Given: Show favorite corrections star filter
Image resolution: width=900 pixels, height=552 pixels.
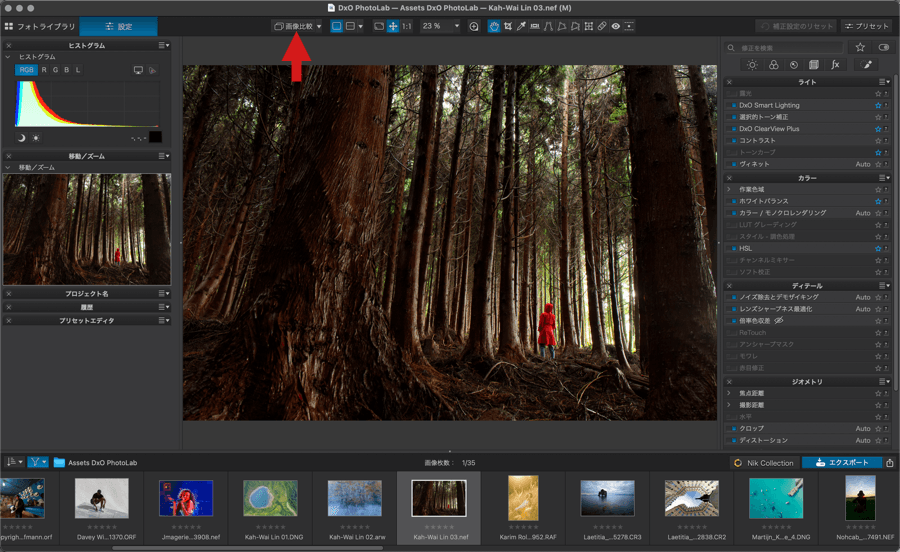Looking at the screenshot, I should (860, 48).
